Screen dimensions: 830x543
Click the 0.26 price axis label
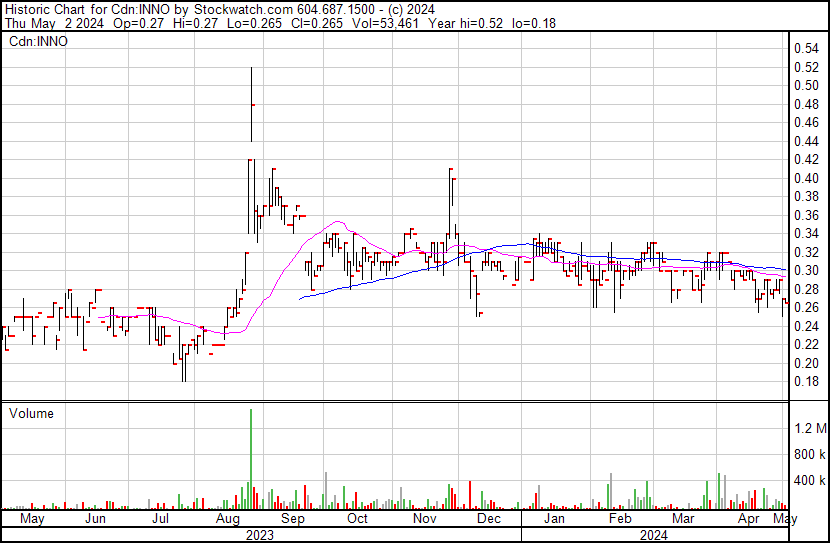(806, 307)
